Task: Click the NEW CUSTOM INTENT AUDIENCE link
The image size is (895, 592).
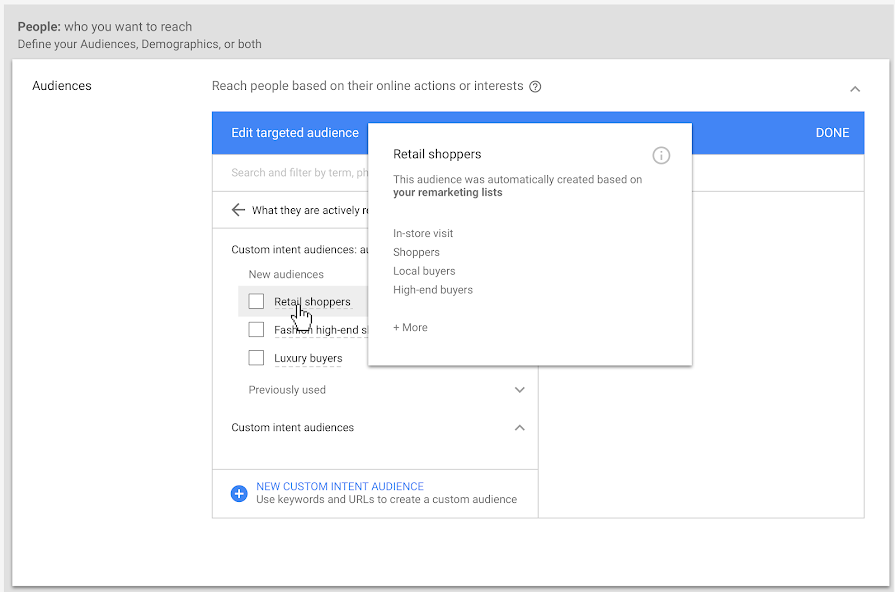Action: 340,486
